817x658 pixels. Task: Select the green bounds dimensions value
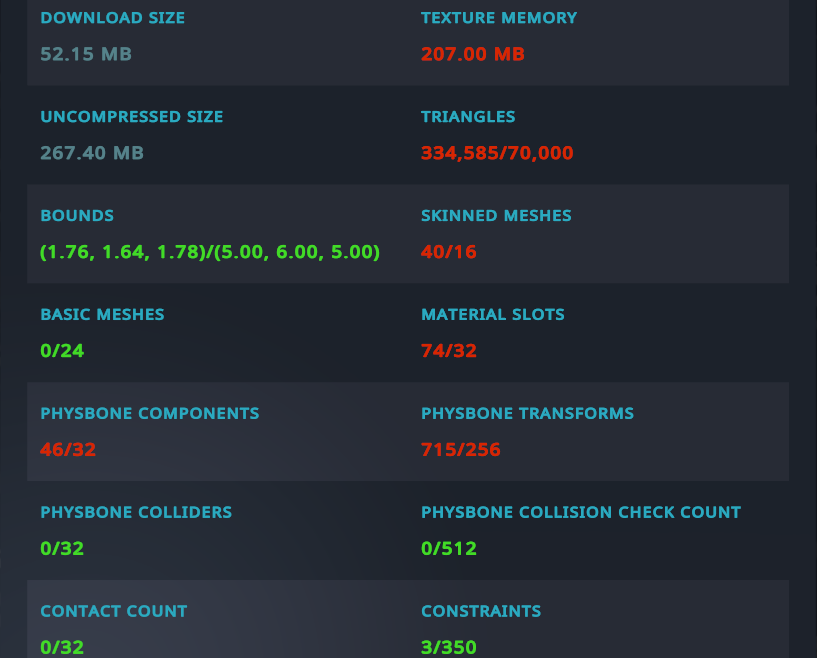click(x=210, y=252)
